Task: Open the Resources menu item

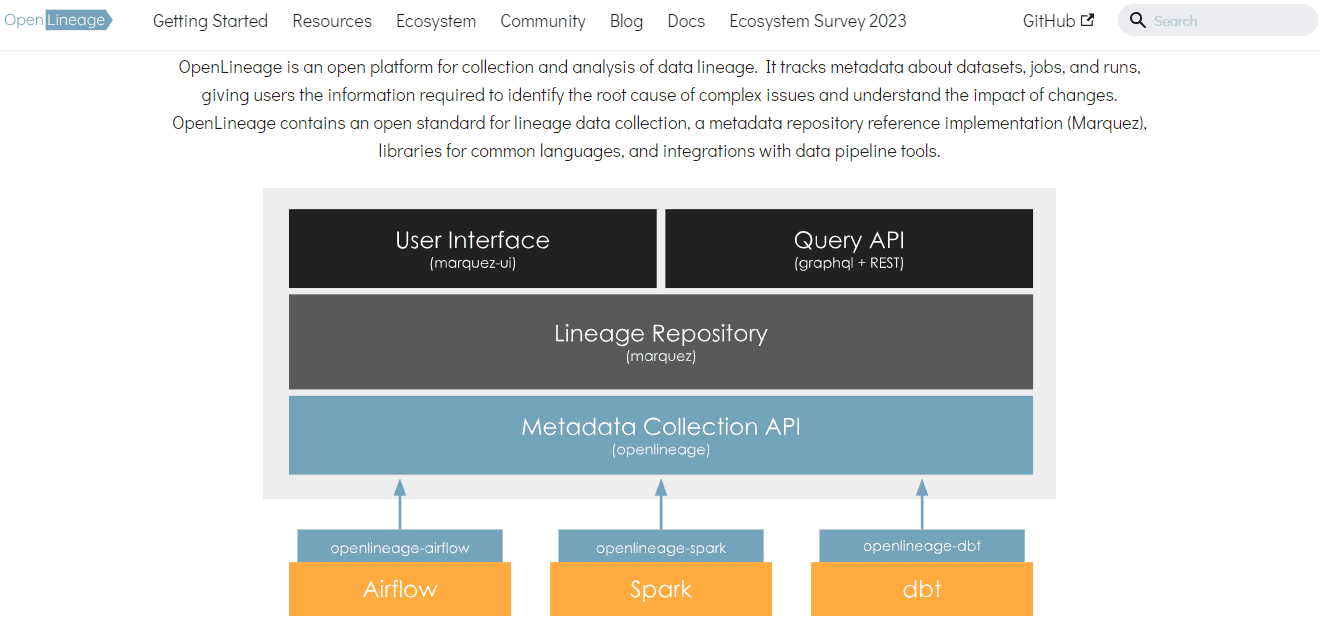Action: coord(332,21)
